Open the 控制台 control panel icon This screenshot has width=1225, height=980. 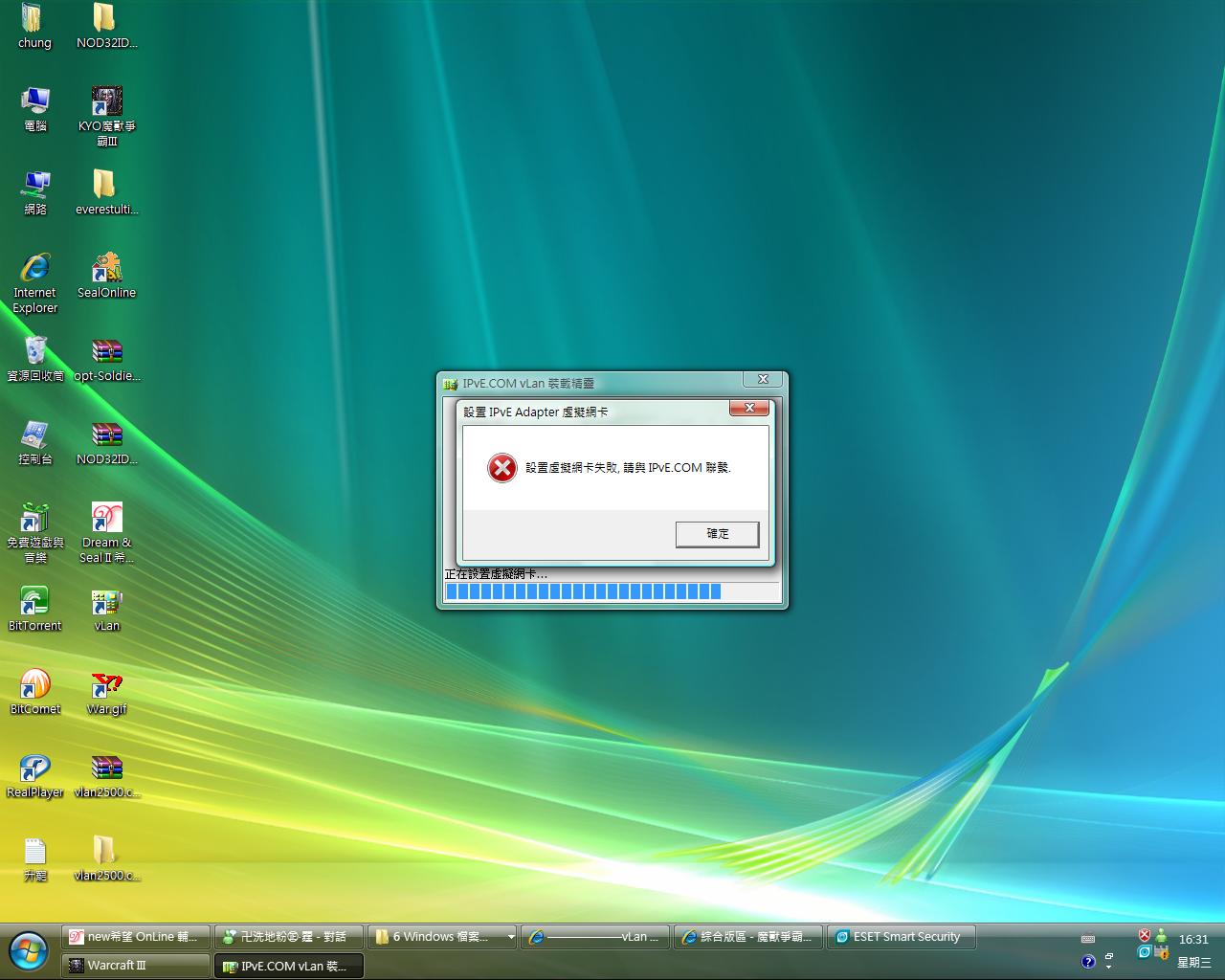[34, 442]
